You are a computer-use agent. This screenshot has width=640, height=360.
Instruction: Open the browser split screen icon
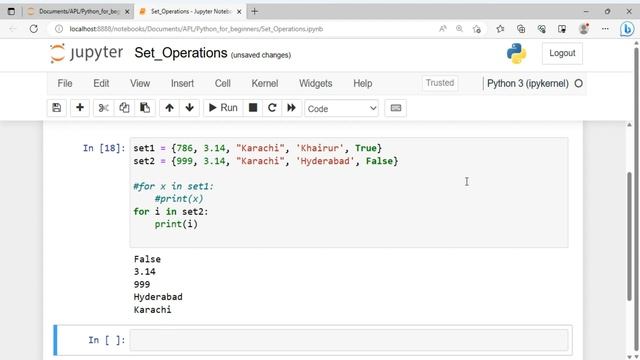(562, 29)
